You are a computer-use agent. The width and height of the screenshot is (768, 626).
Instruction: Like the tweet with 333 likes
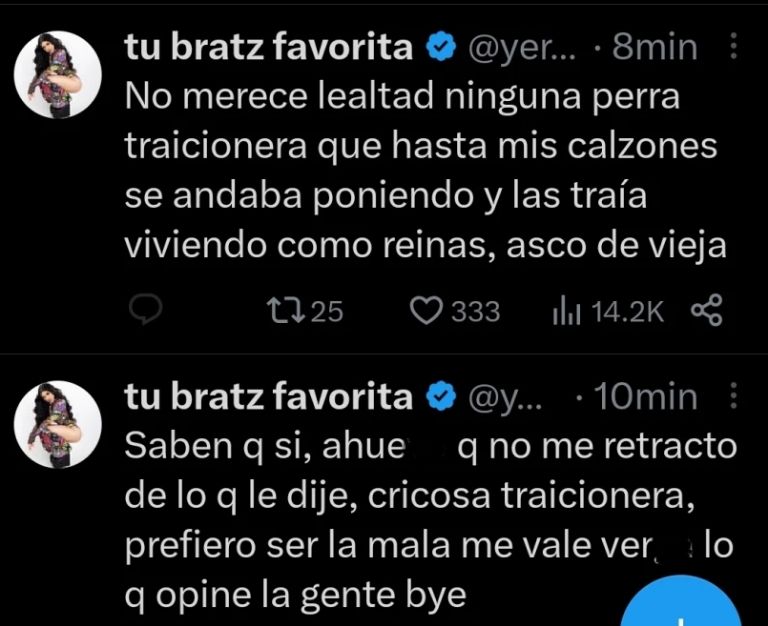point(428,312)
